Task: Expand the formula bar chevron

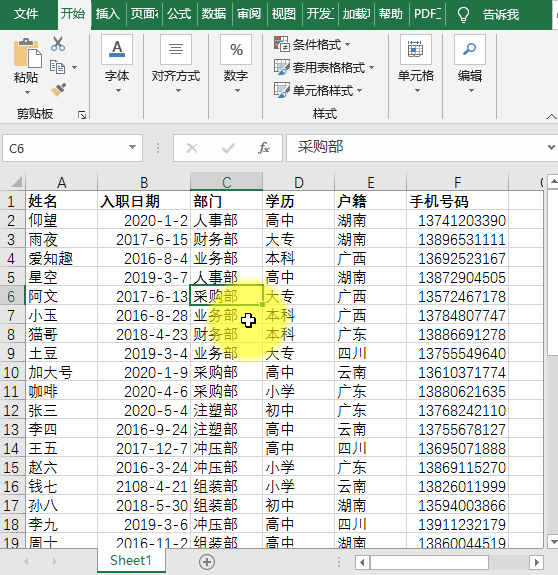Action: [551, 147]
